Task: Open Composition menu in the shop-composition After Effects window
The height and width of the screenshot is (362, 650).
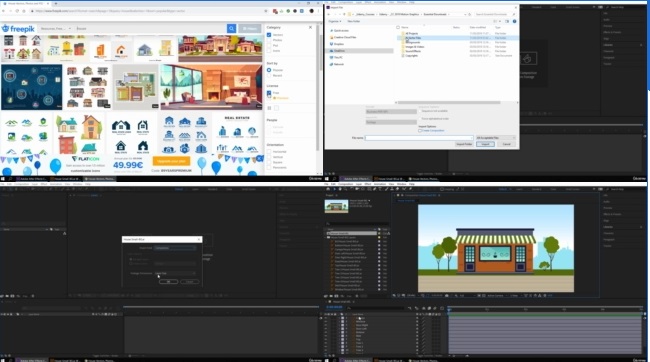Action: [x=346, y=184]
